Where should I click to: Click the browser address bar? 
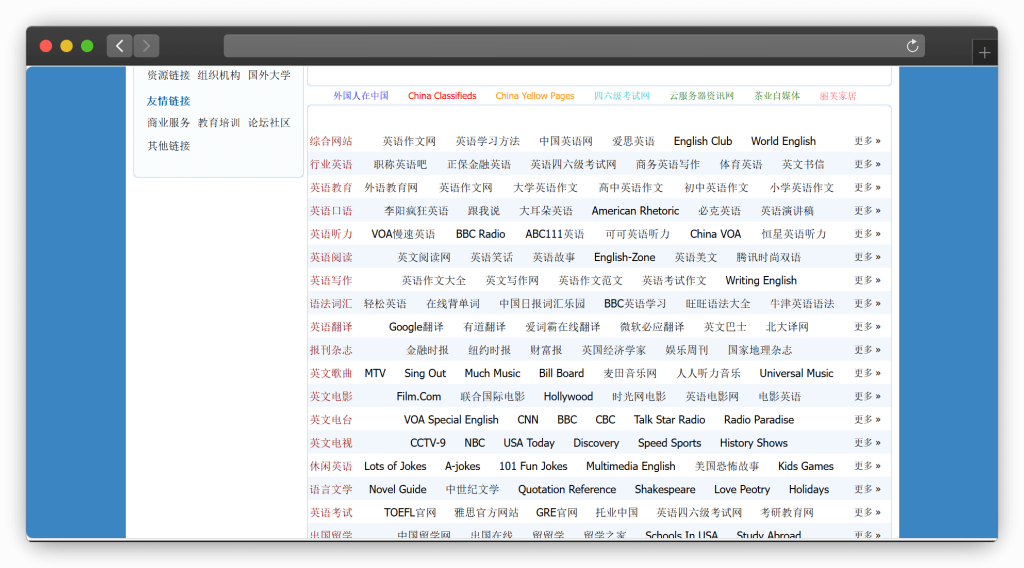pos(560,46)
